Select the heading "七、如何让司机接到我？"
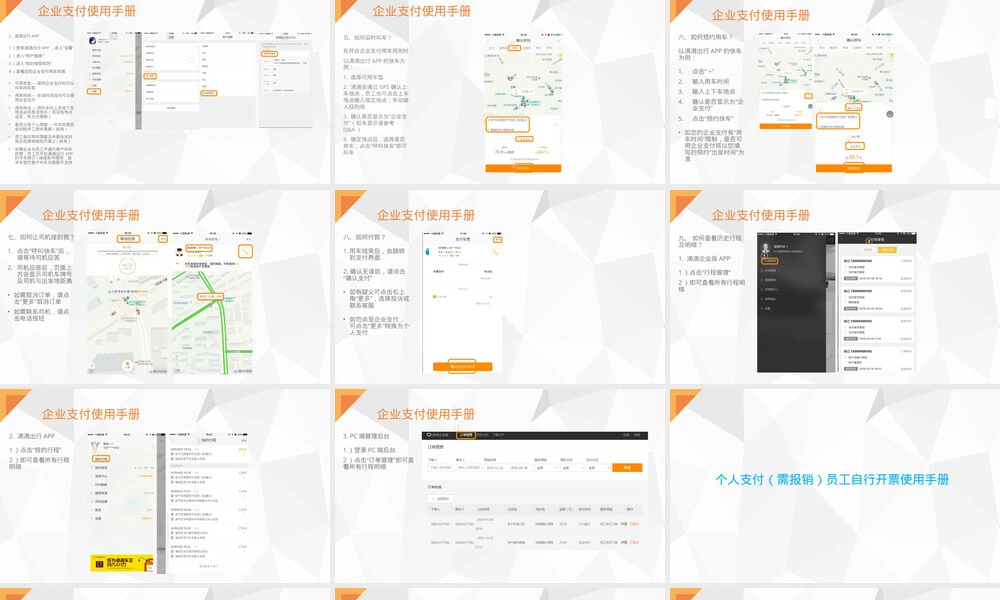Image resolution: width=1000 pixels, height=600 pixels. (x=41, y=237)
